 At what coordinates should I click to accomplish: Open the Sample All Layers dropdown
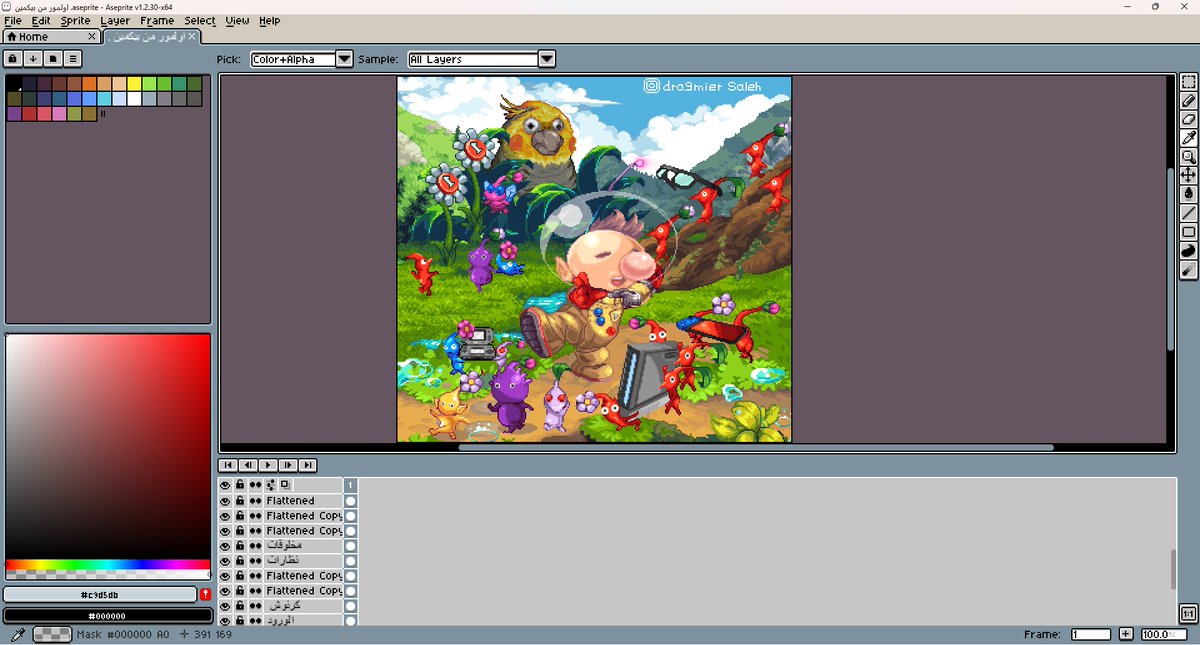(481, 59)
